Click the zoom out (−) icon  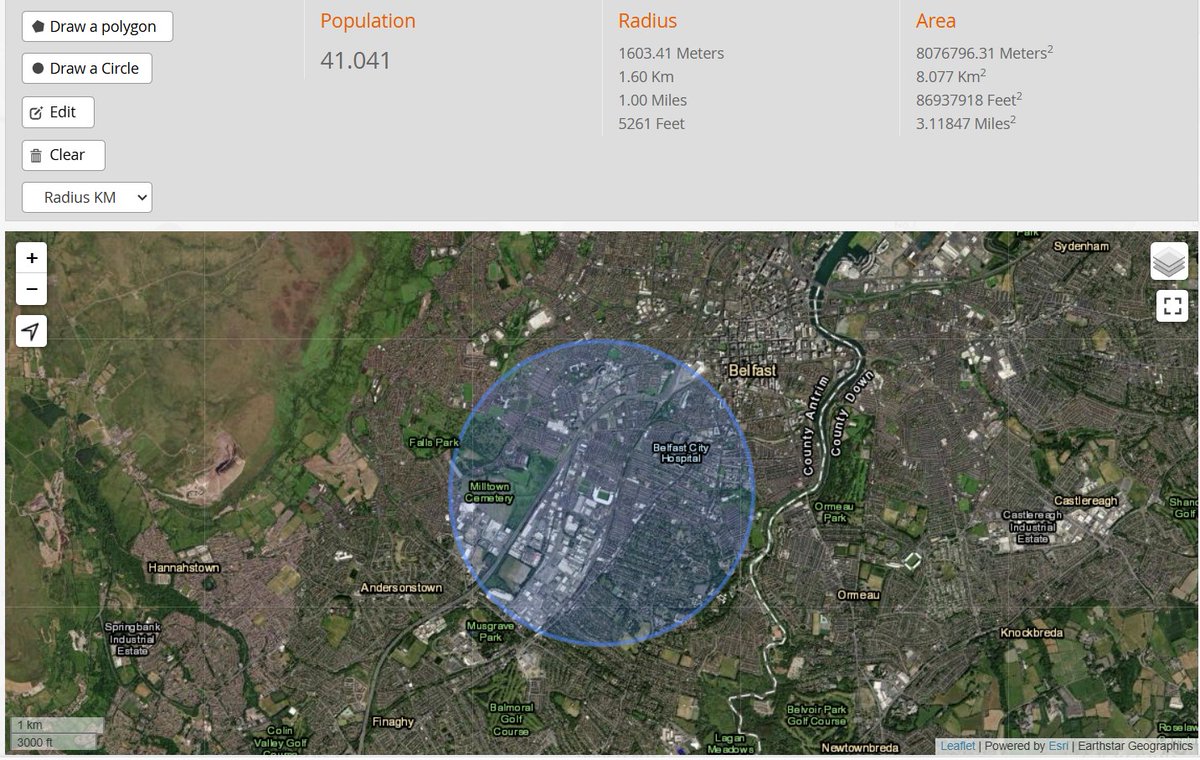click(31, 289)
